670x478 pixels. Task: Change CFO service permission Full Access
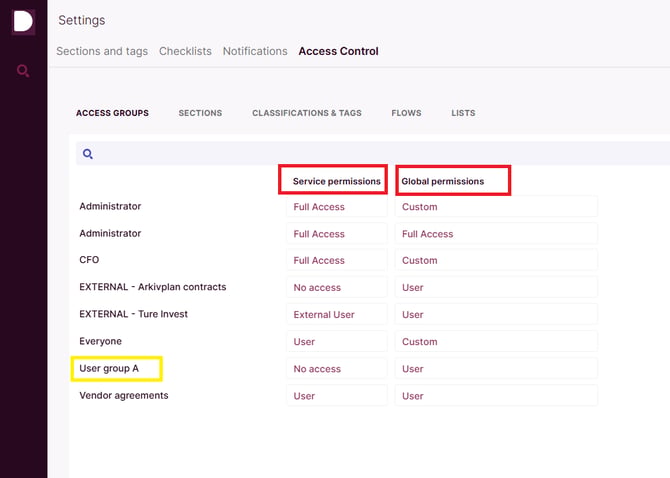[337, 261]
